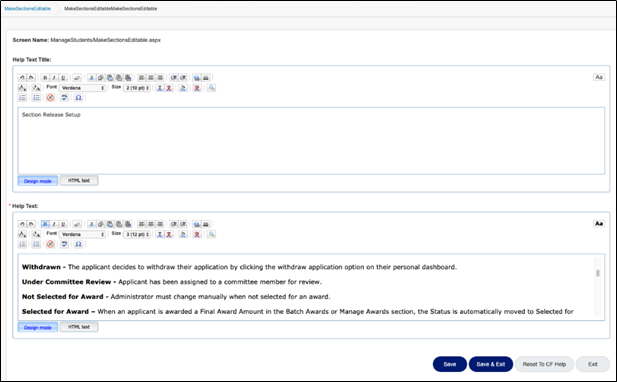
Task: Align right in Help Text Title editor
Action: (160, 78)
